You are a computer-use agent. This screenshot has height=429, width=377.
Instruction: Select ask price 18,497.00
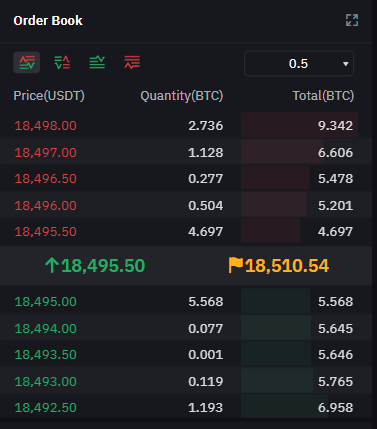pos(46,152)
